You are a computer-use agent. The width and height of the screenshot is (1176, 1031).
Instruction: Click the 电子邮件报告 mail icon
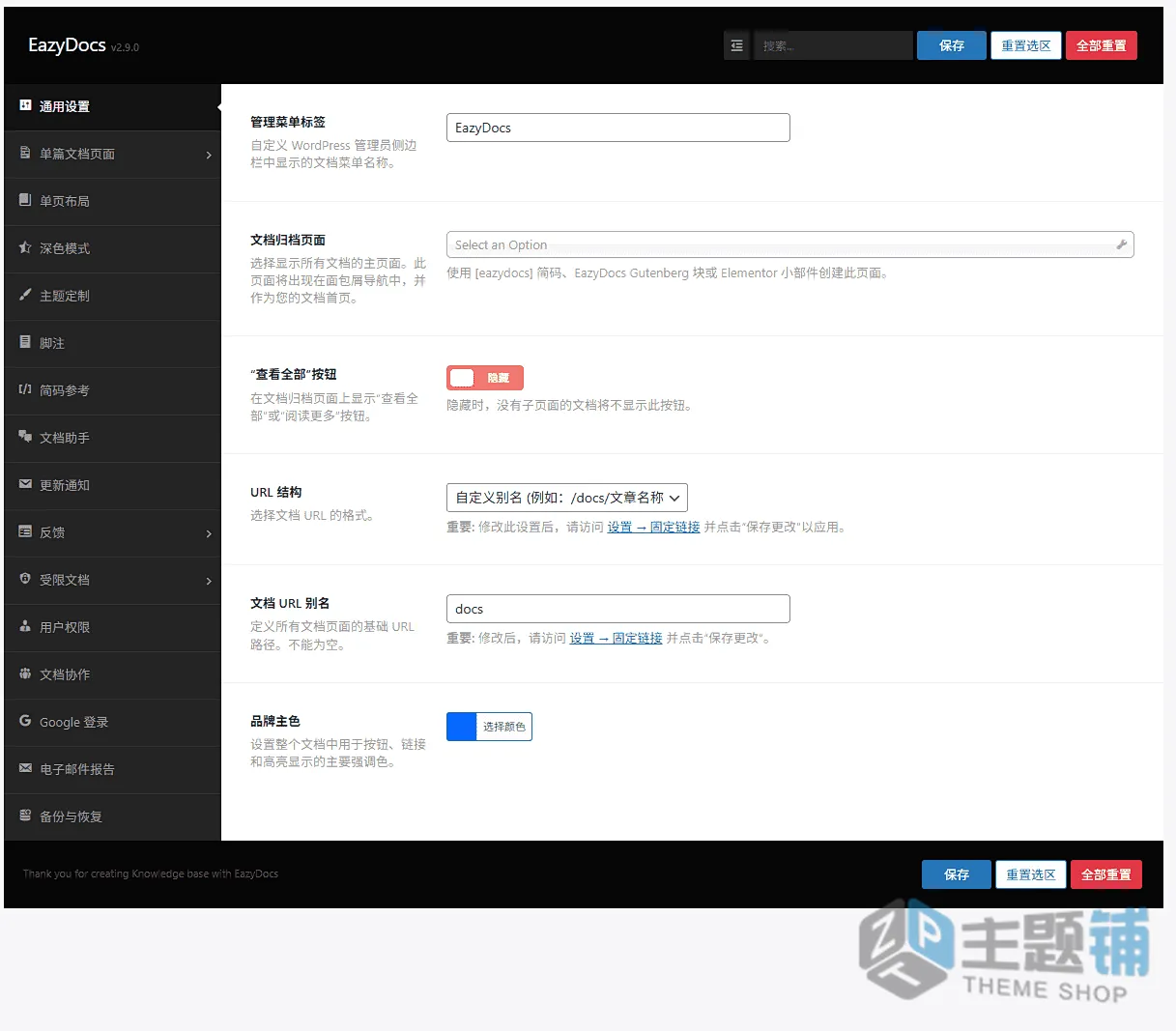pos(25,768)
